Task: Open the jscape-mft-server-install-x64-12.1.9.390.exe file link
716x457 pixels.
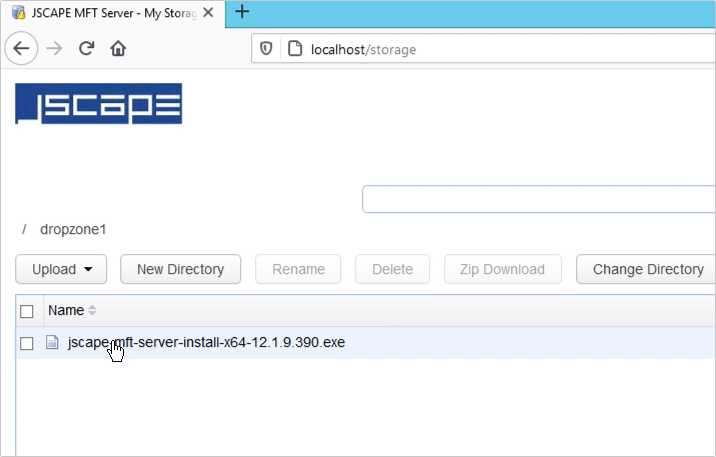Action: click(206, 342)
